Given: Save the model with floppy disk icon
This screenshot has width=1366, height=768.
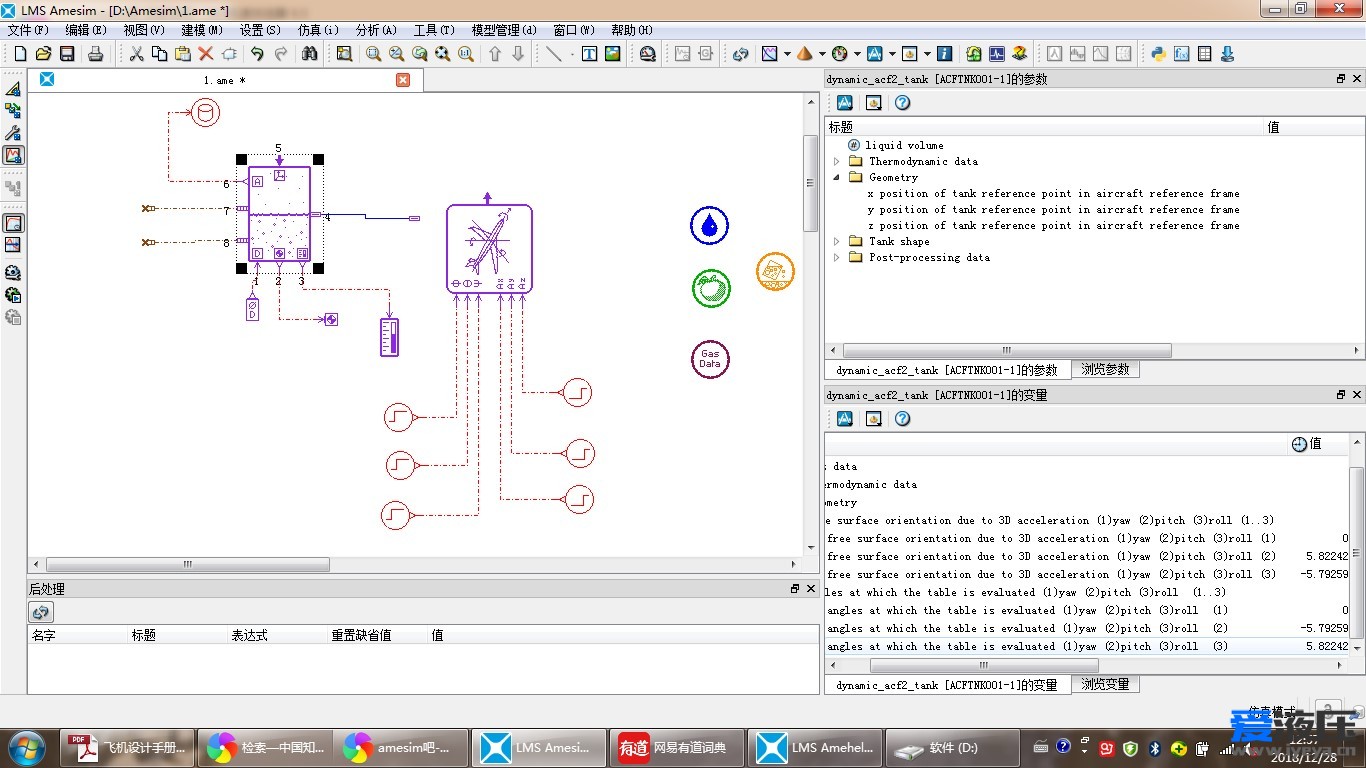Looking at the screenshot, I should [x=67, y=54].
